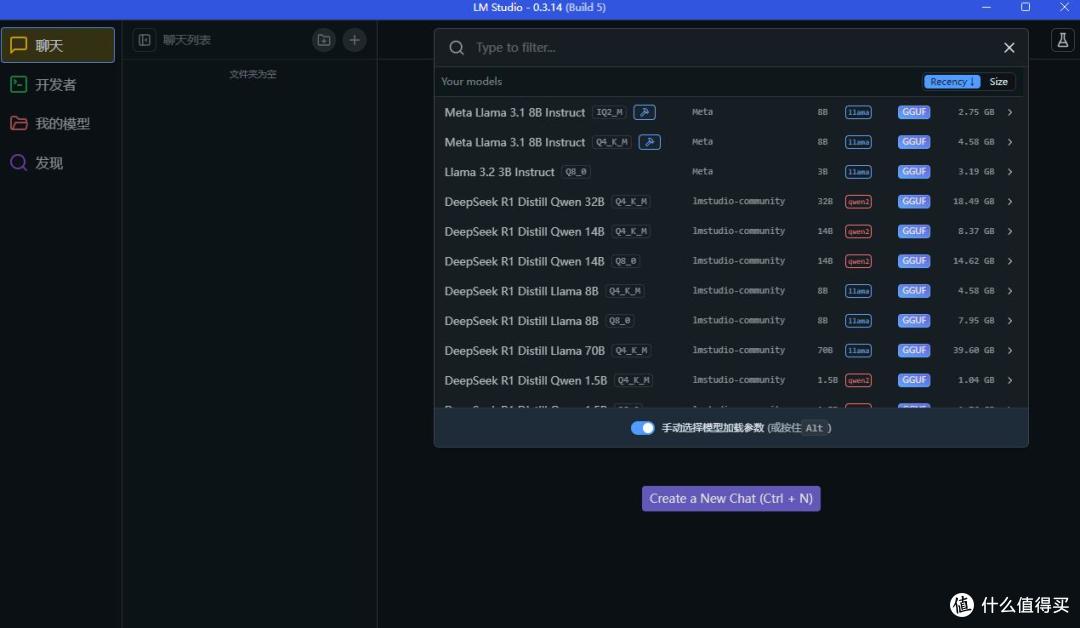Expand chevron for 2.75 GB model row
Viewport: 1080px width, 628px height.
1010,112
